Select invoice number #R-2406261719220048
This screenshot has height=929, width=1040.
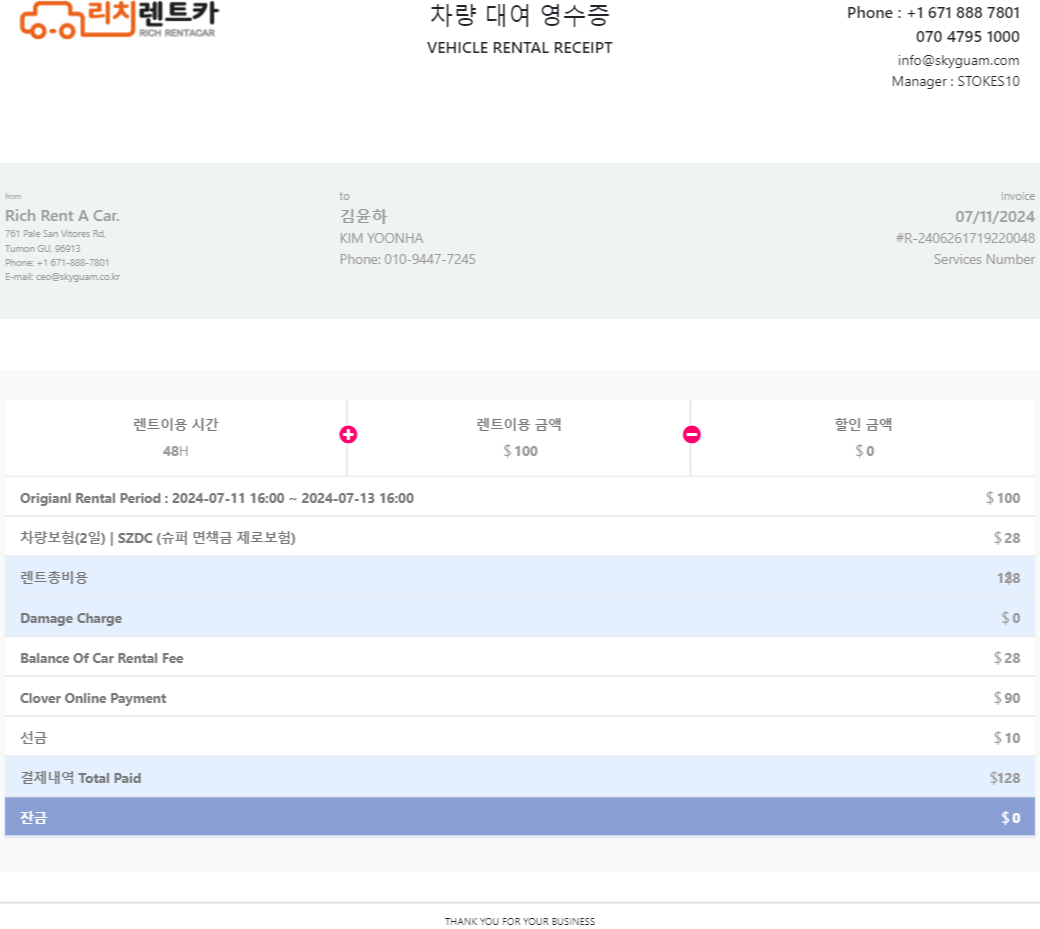pos(965,238)
